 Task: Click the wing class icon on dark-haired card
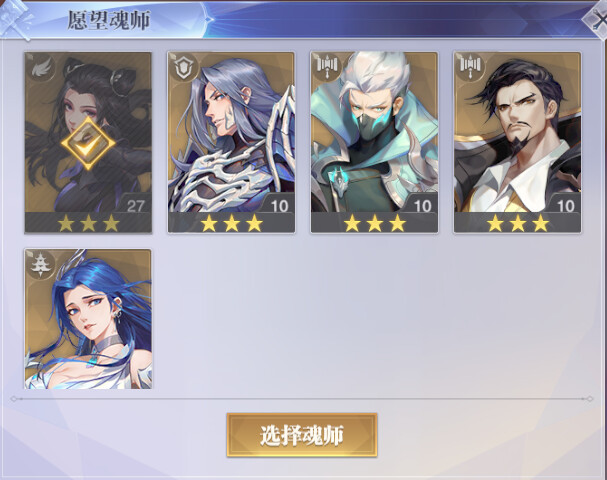coord(41,68)
